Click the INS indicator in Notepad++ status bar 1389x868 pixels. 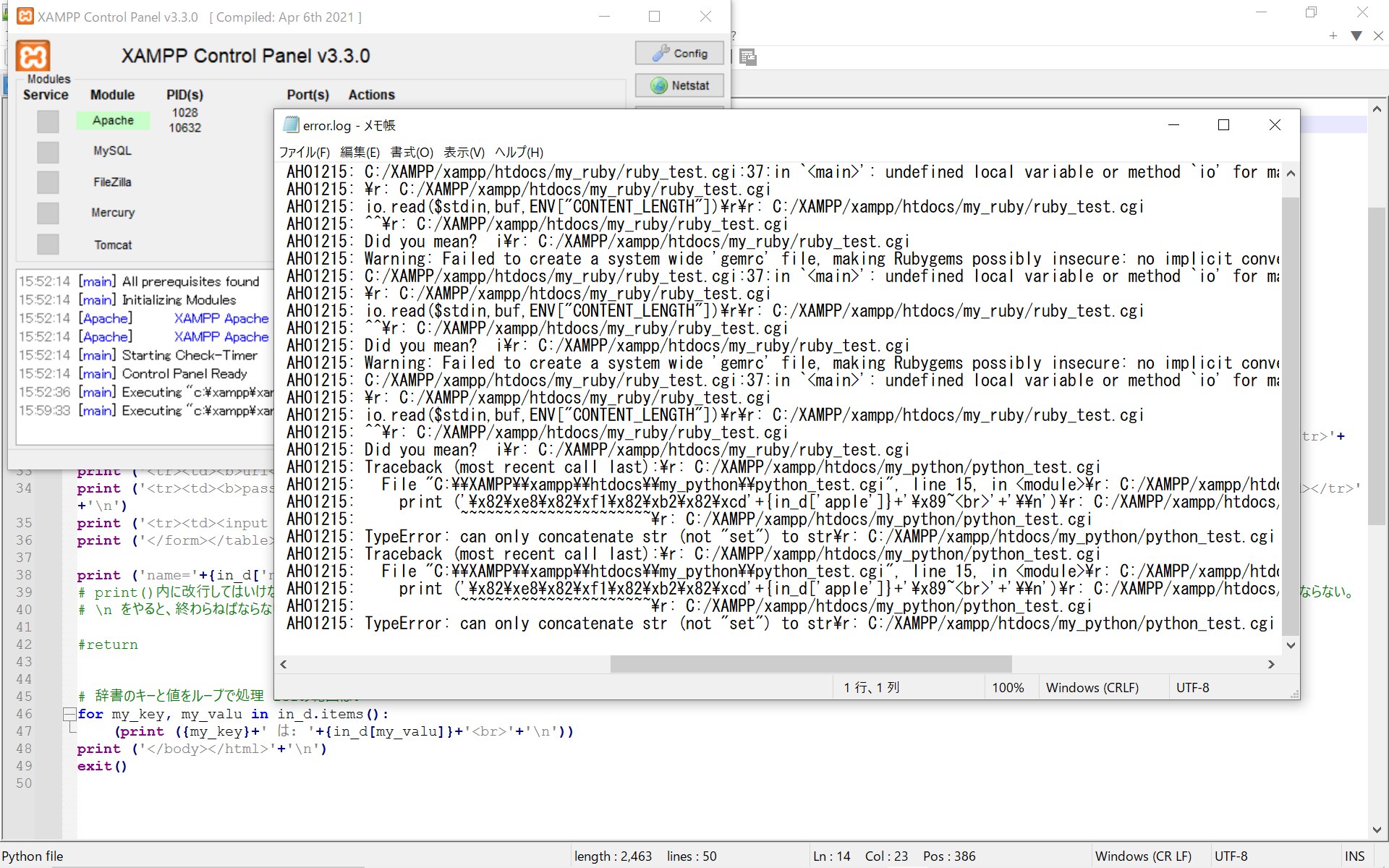[x=1355, y=856]
